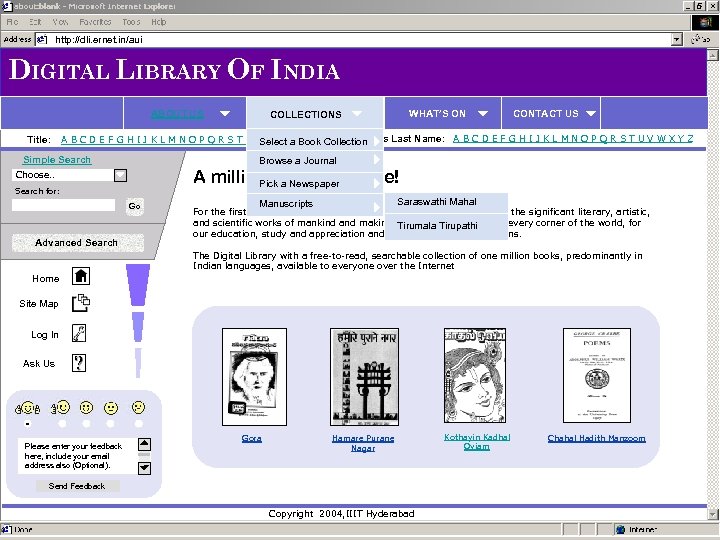Click the Internet zone globe in status bar

pos(621,529)
